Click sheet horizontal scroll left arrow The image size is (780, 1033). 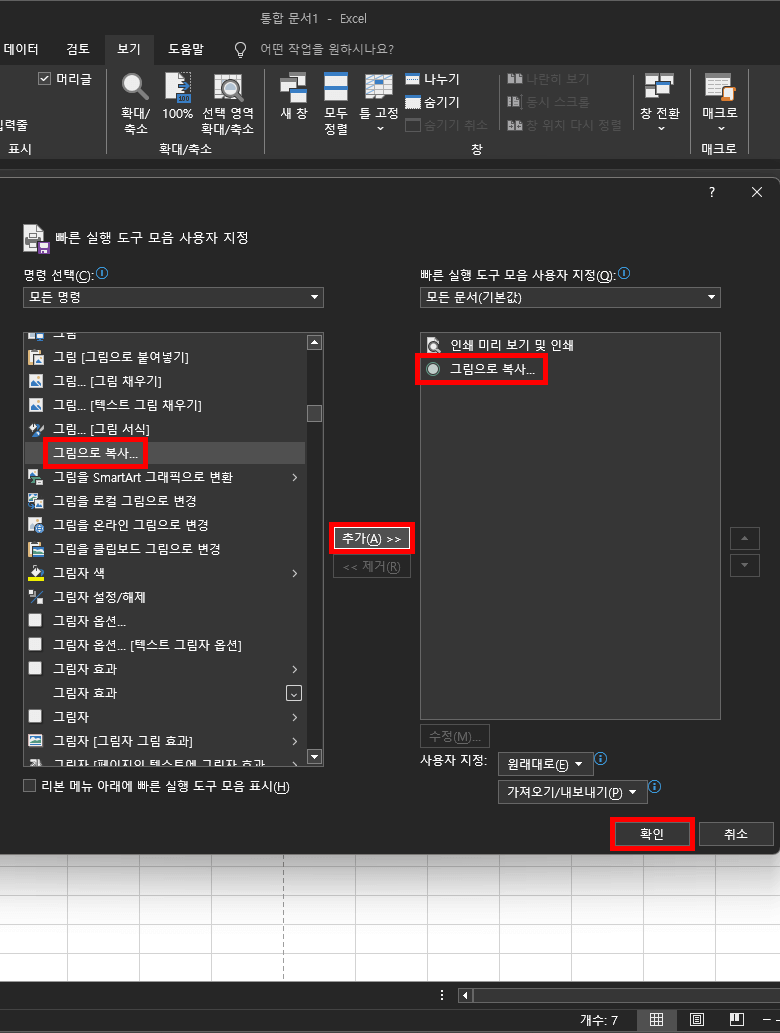(x=465, y=995)
